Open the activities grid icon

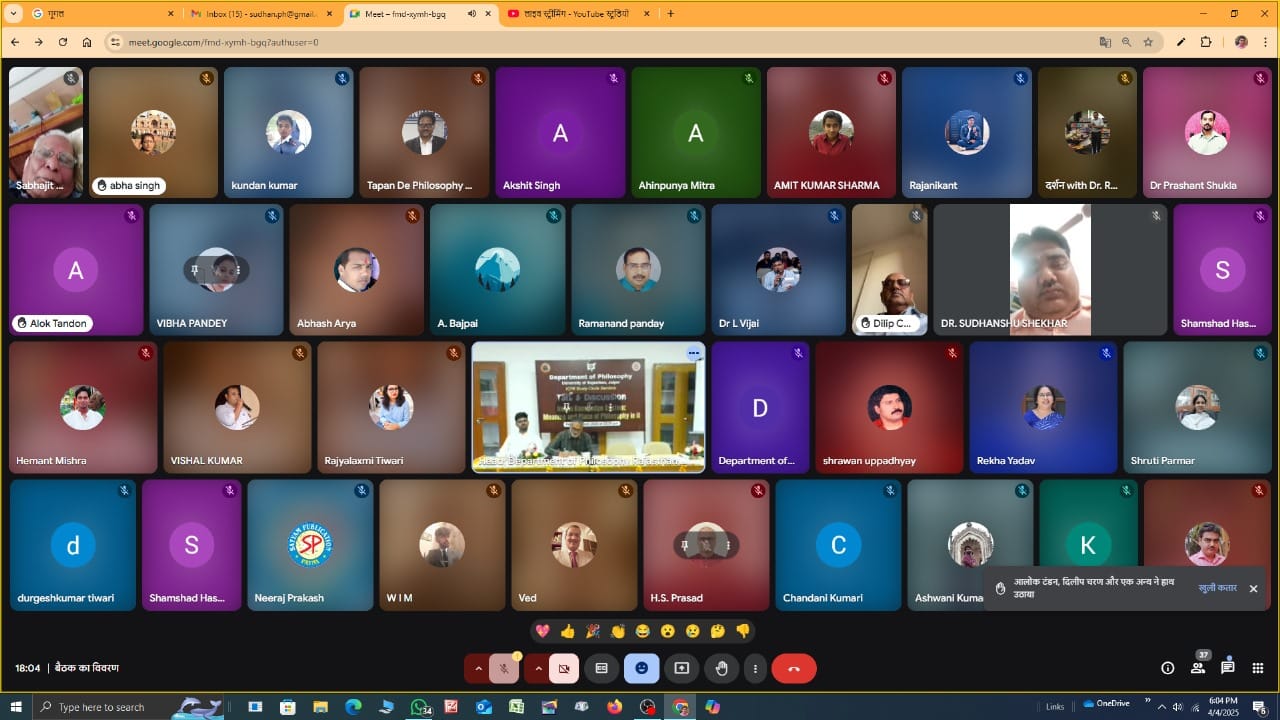click(1257, 668)
